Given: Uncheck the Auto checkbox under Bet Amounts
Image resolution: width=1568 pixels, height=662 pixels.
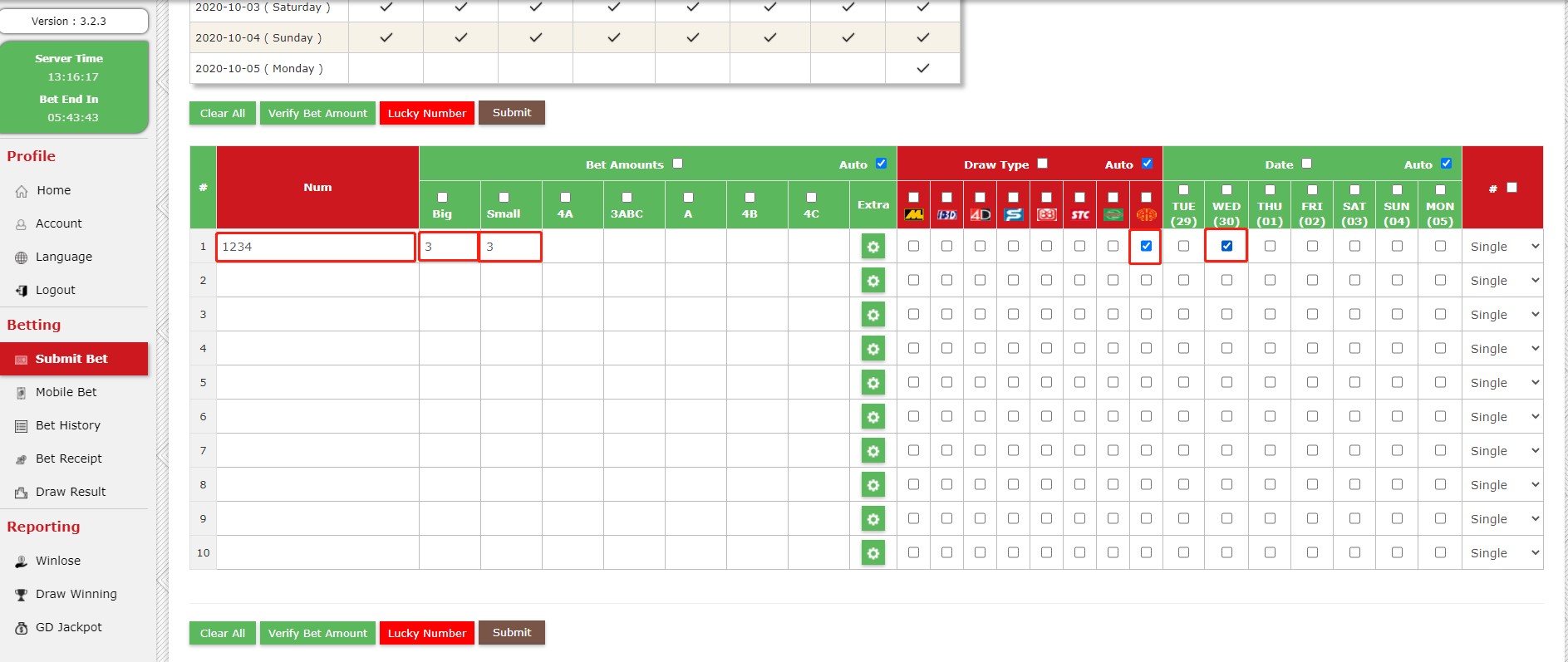Looking at the screenshot, I should [x=881, y=164].
